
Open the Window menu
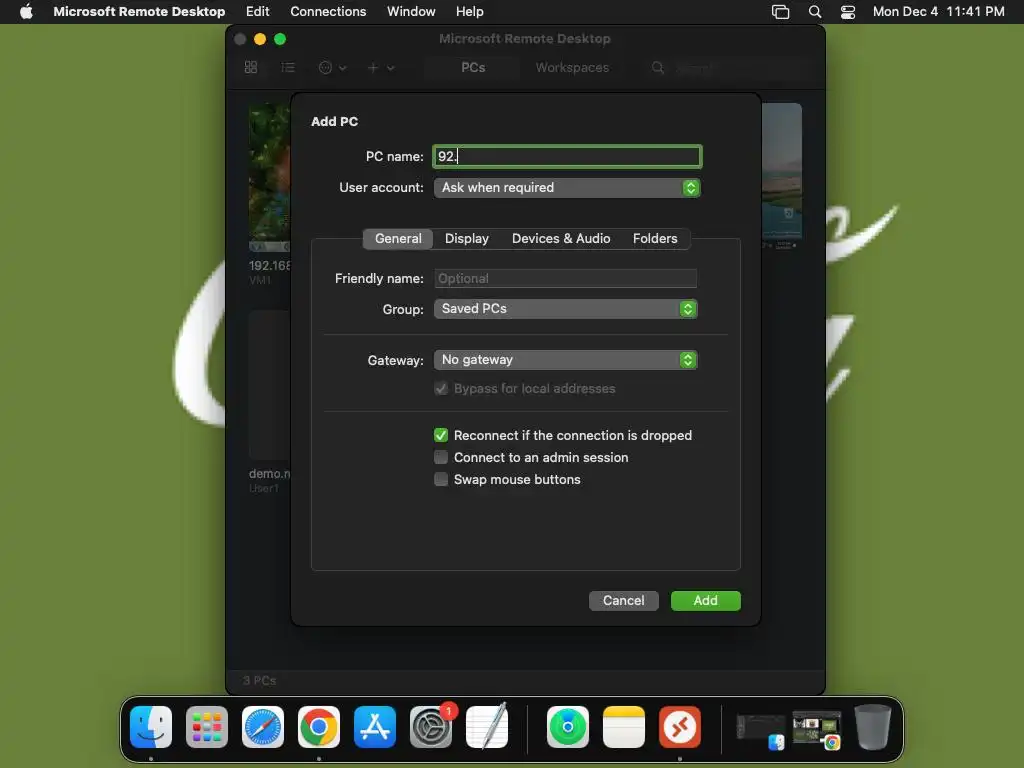(x=411, y=11)
